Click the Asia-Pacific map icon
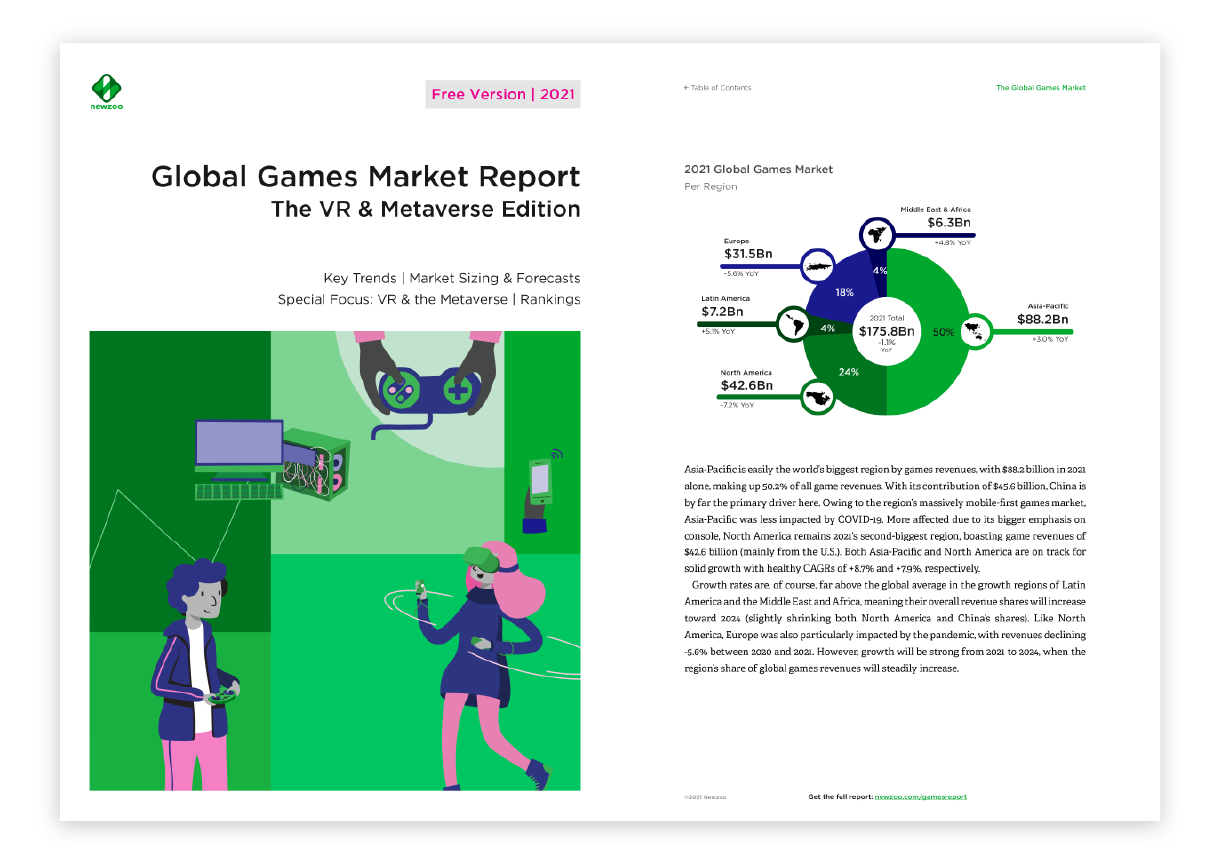Image resolution: width=1221 pixels, height=864 pixels. coord(972,330)
